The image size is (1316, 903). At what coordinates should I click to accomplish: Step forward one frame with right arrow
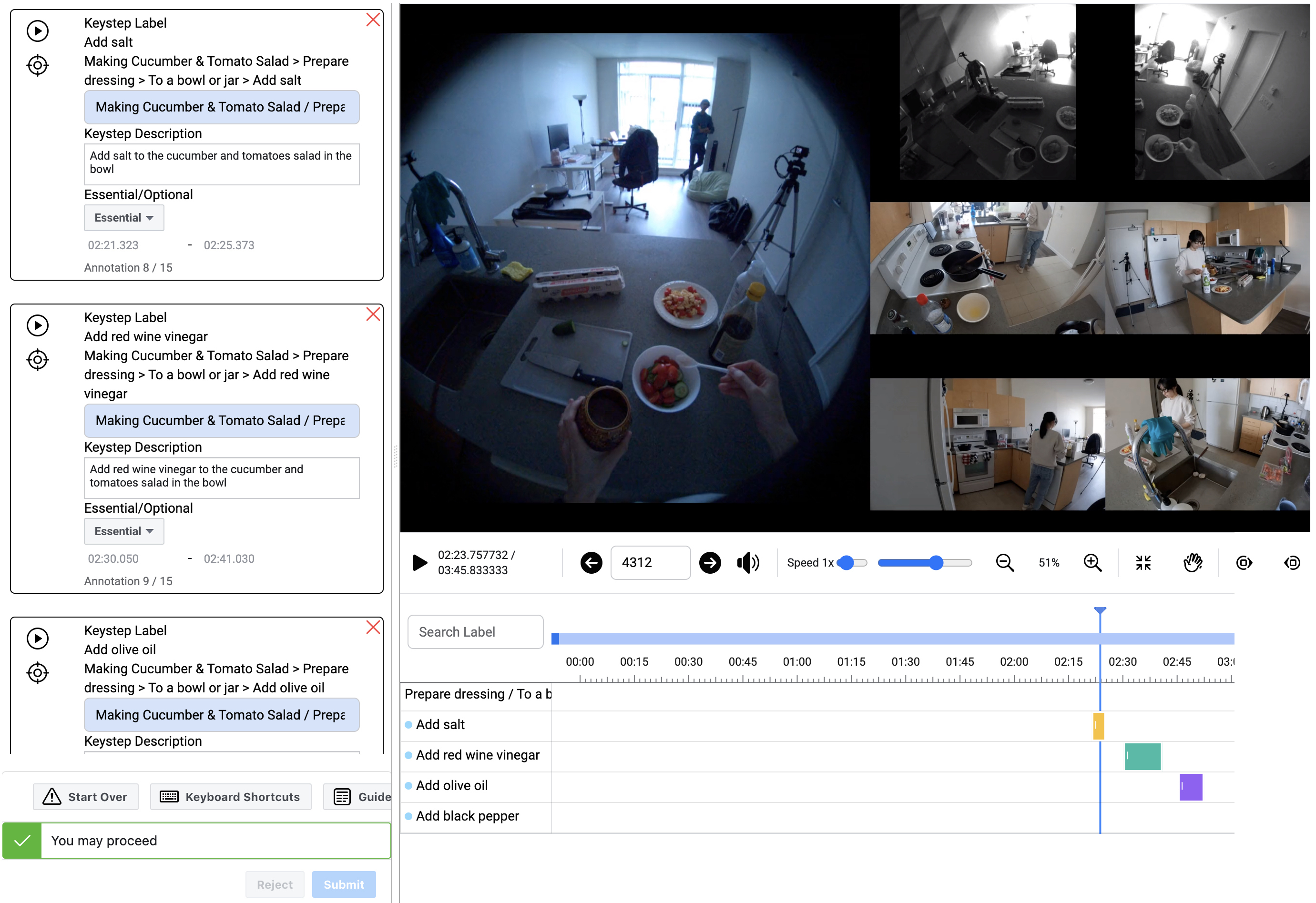(x=710, y=562)
